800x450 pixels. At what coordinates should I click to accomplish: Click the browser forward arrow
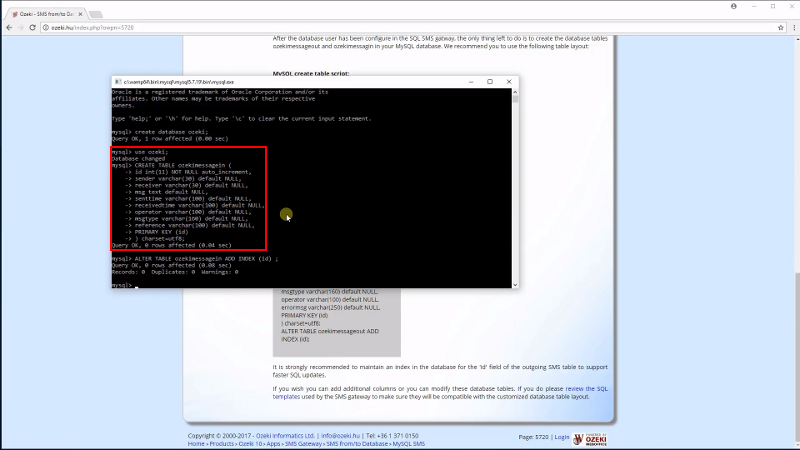tap(21, 28)
